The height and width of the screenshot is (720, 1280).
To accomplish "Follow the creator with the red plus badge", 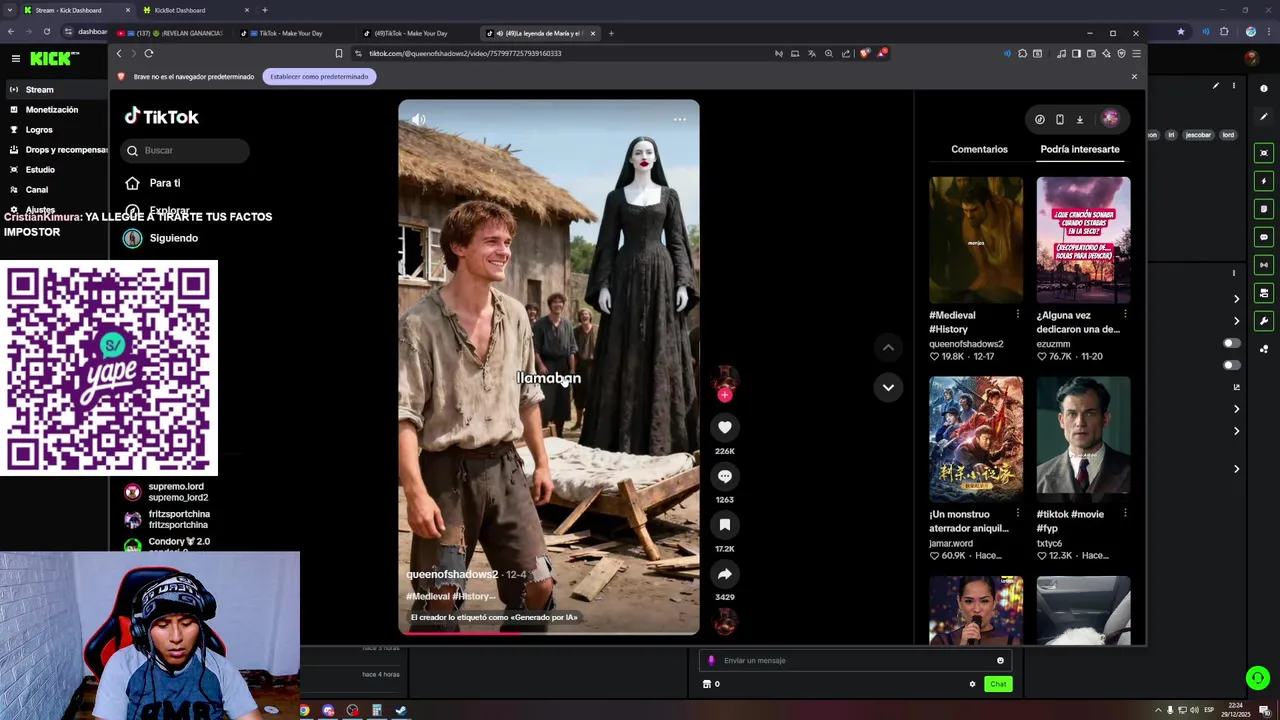I will [x=725, y=395].
